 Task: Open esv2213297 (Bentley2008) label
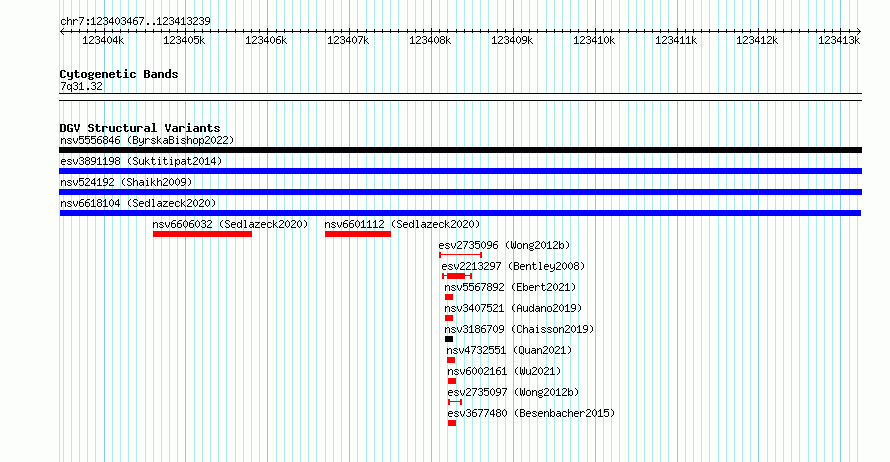pos(513,266)
